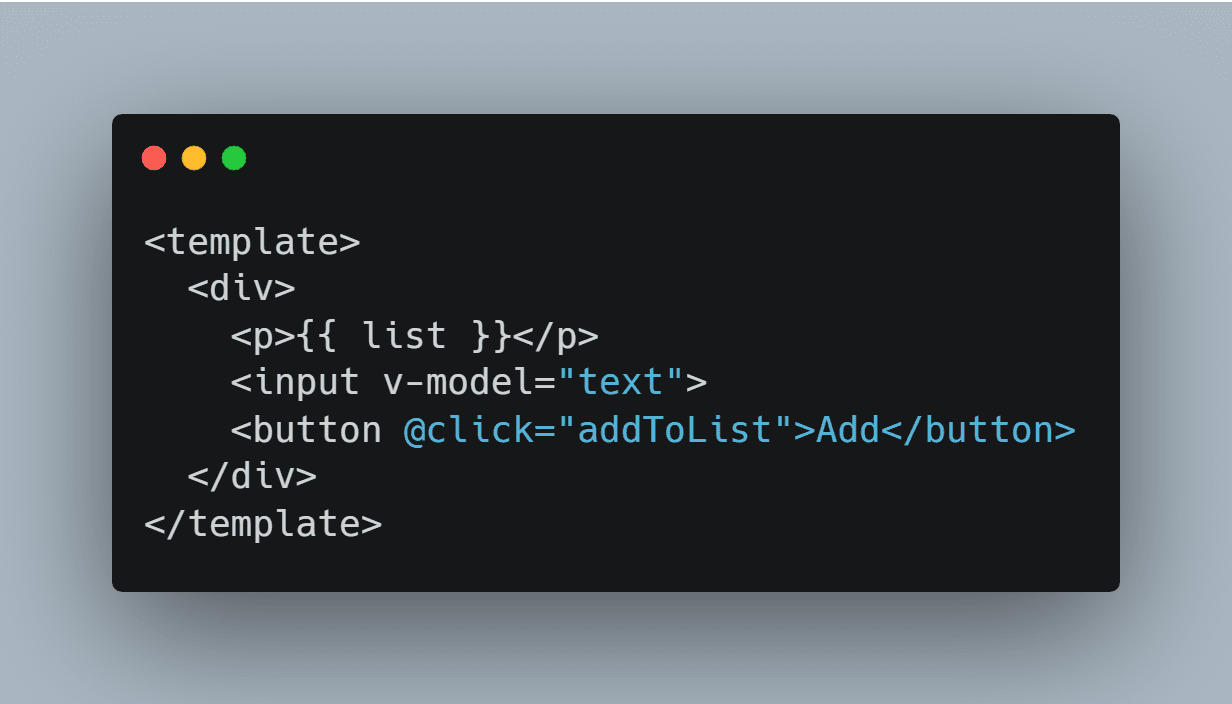Click the closing </div> tag
This screenshot has width=1232, height=704.
(x=252, y=476)
